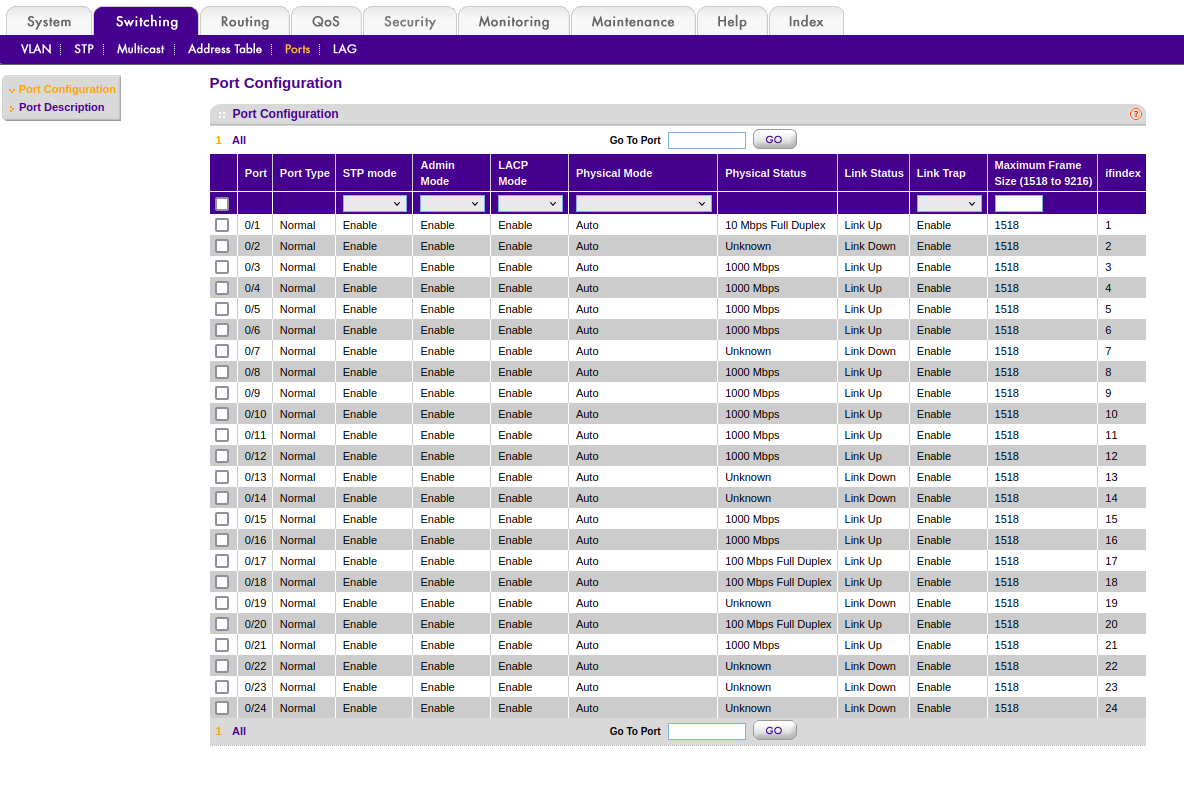Viewport: 1184px width, 795px height.
Task: Expand the Link Trap dropdown
Action: point(948,204)
